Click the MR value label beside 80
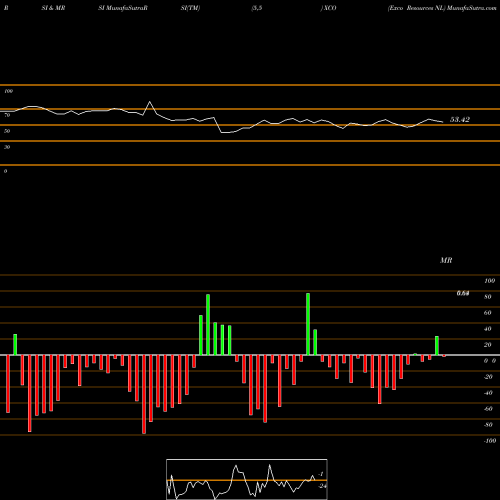This screenshot has width=500, height=500. coord(463,293)
